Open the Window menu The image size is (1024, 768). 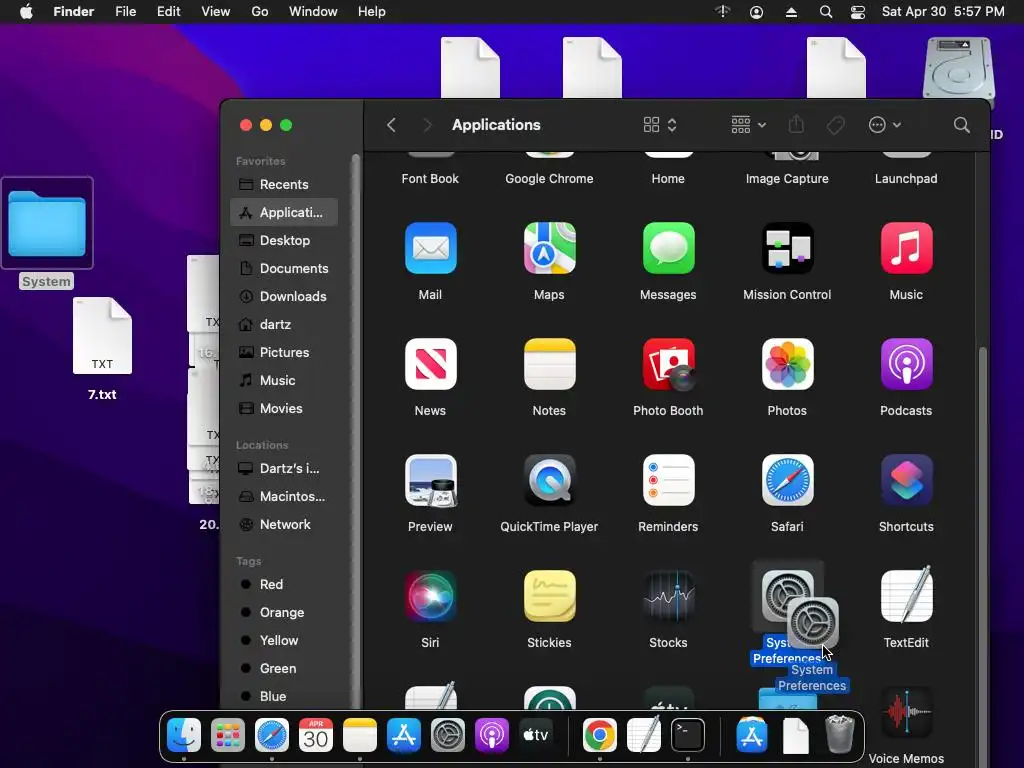point(313,12)
